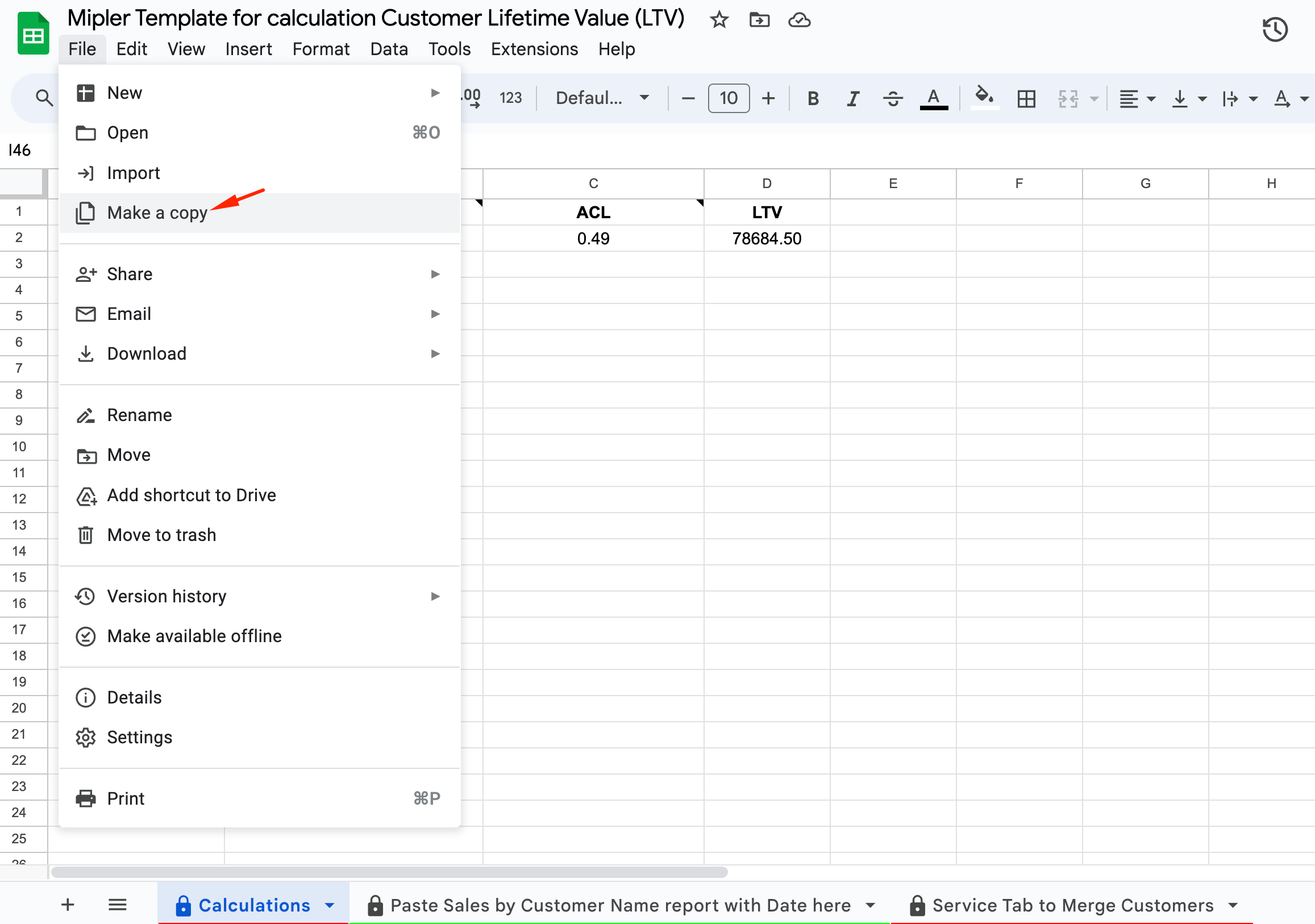The height and width of the screenshot is (924, 1315).
Task: Choose Make a copy from File menu
Action: 157,213
